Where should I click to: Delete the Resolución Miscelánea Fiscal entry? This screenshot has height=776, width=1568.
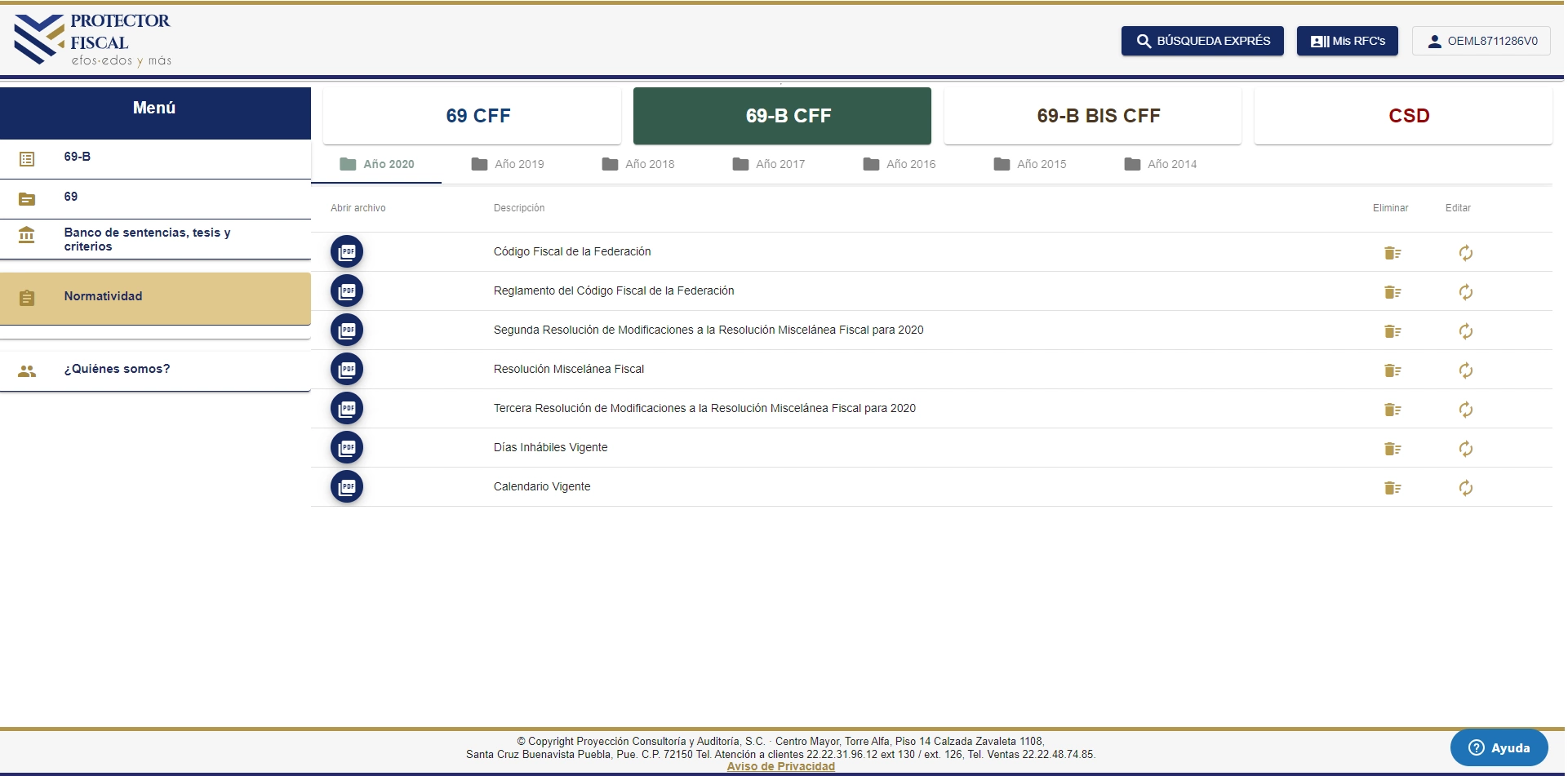pyautogui.click(x=1393, y=370)
